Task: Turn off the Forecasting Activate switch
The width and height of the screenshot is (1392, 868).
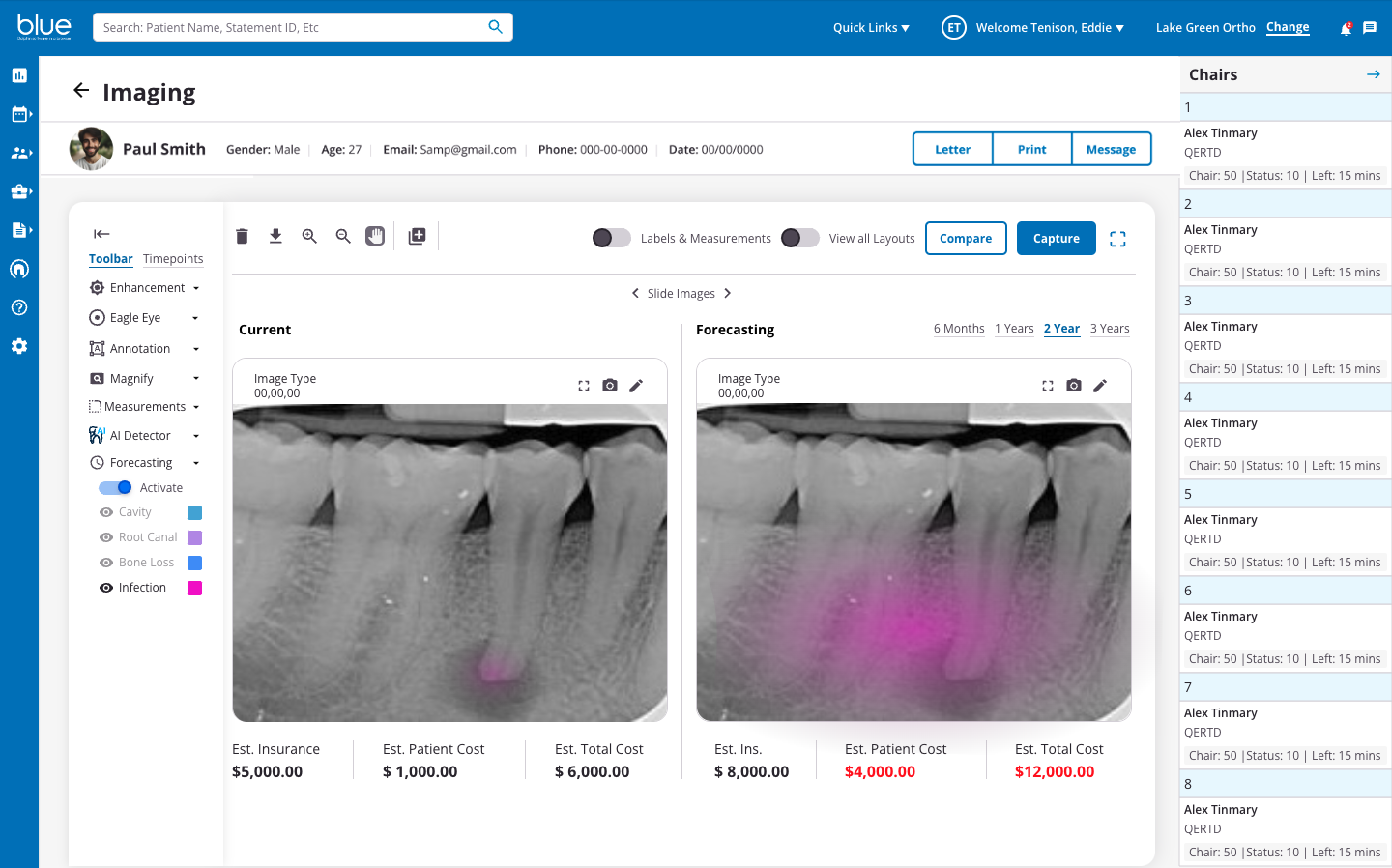Action: 115,488
